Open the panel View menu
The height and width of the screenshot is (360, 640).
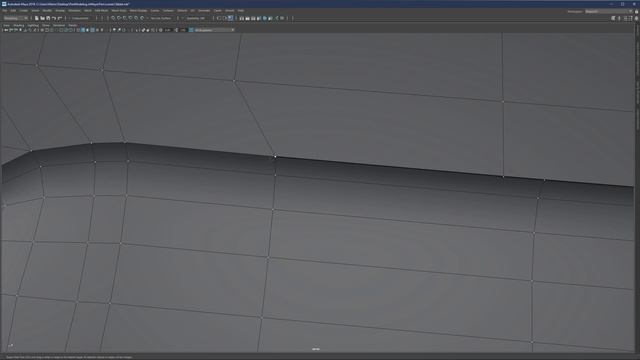[6, 25]
